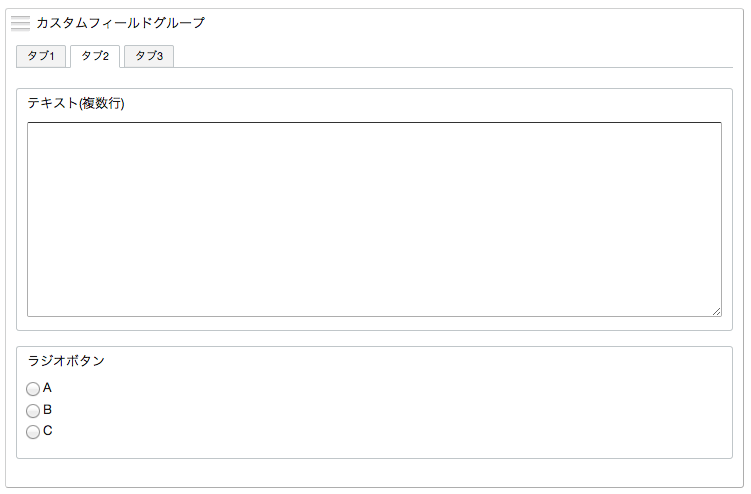Screen dimensions: 751x494
Task: Click the textarea resize grip corner
Action: [x=717, y=311]
